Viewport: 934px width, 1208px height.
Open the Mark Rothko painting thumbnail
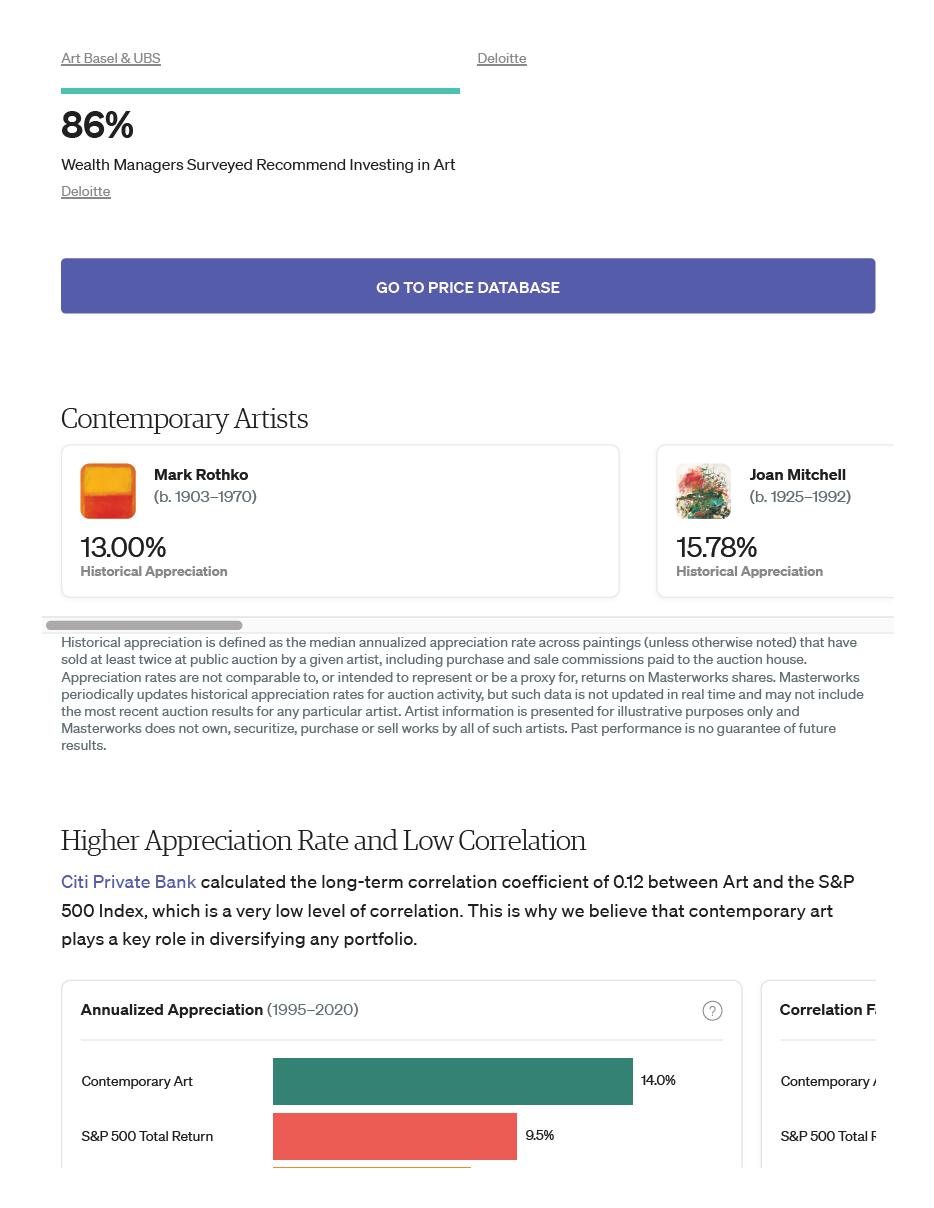pyautogui.click(x=108, y=491)
